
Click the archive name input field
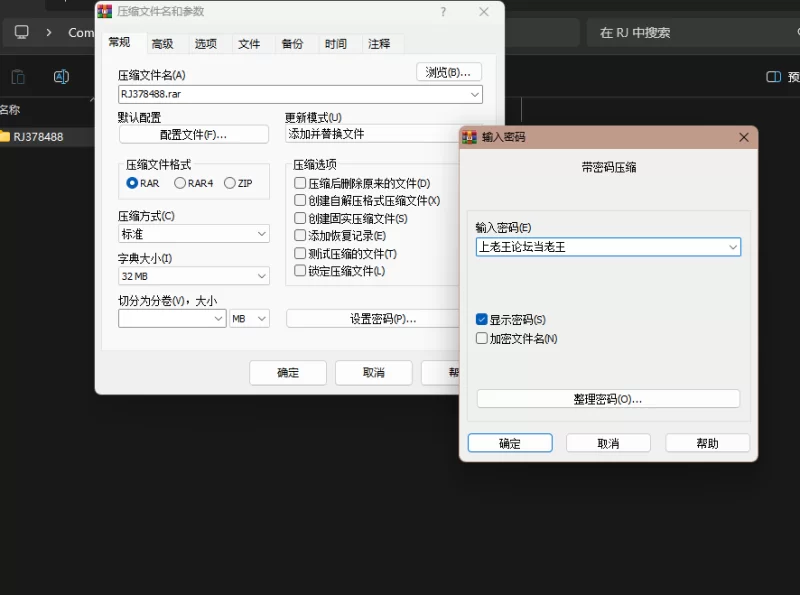click(292, 95)
